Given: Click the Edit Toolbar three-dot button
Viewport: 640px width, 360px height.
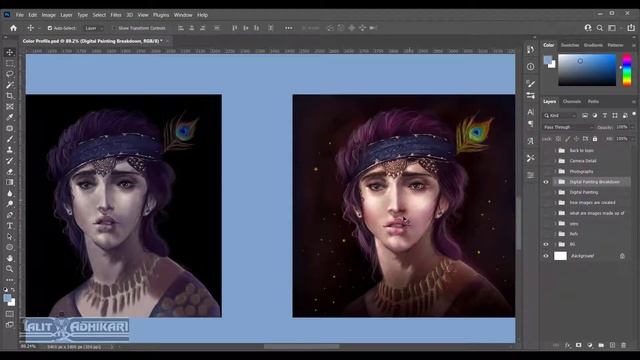Looking at the screenshot, I should [10, 280].
